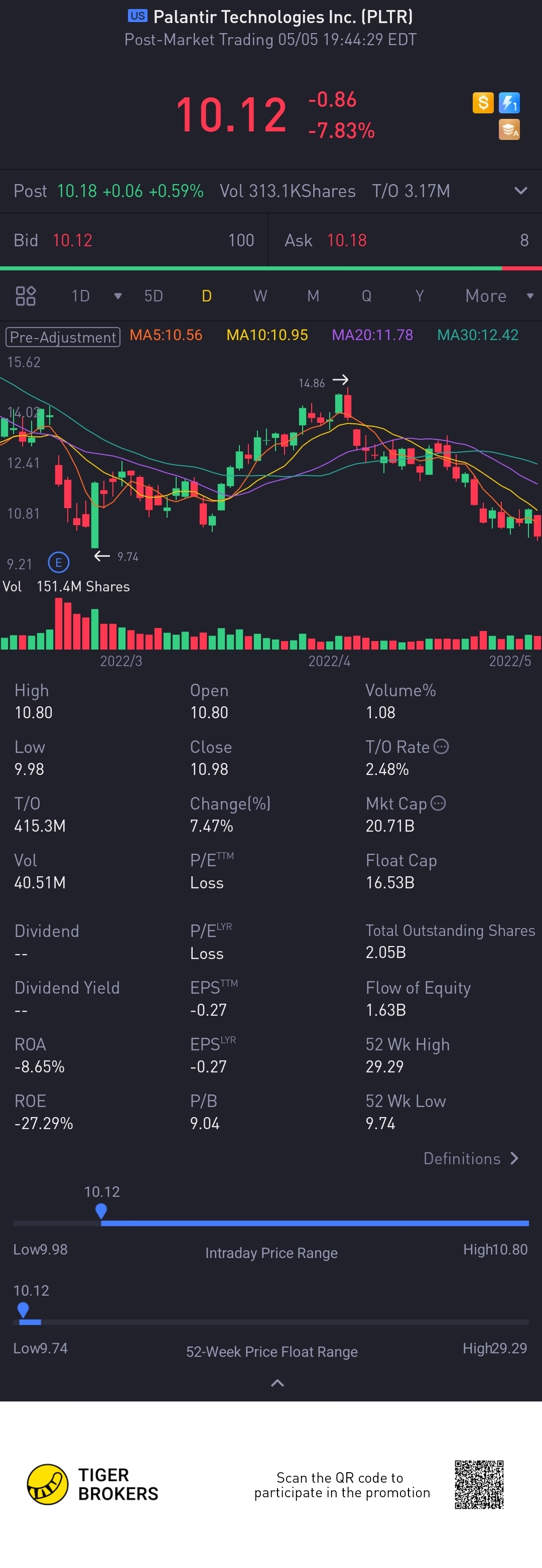The image size is (542, 1568).
Task: Tap the earnings E marker on chart
Action: coord(58,562)
